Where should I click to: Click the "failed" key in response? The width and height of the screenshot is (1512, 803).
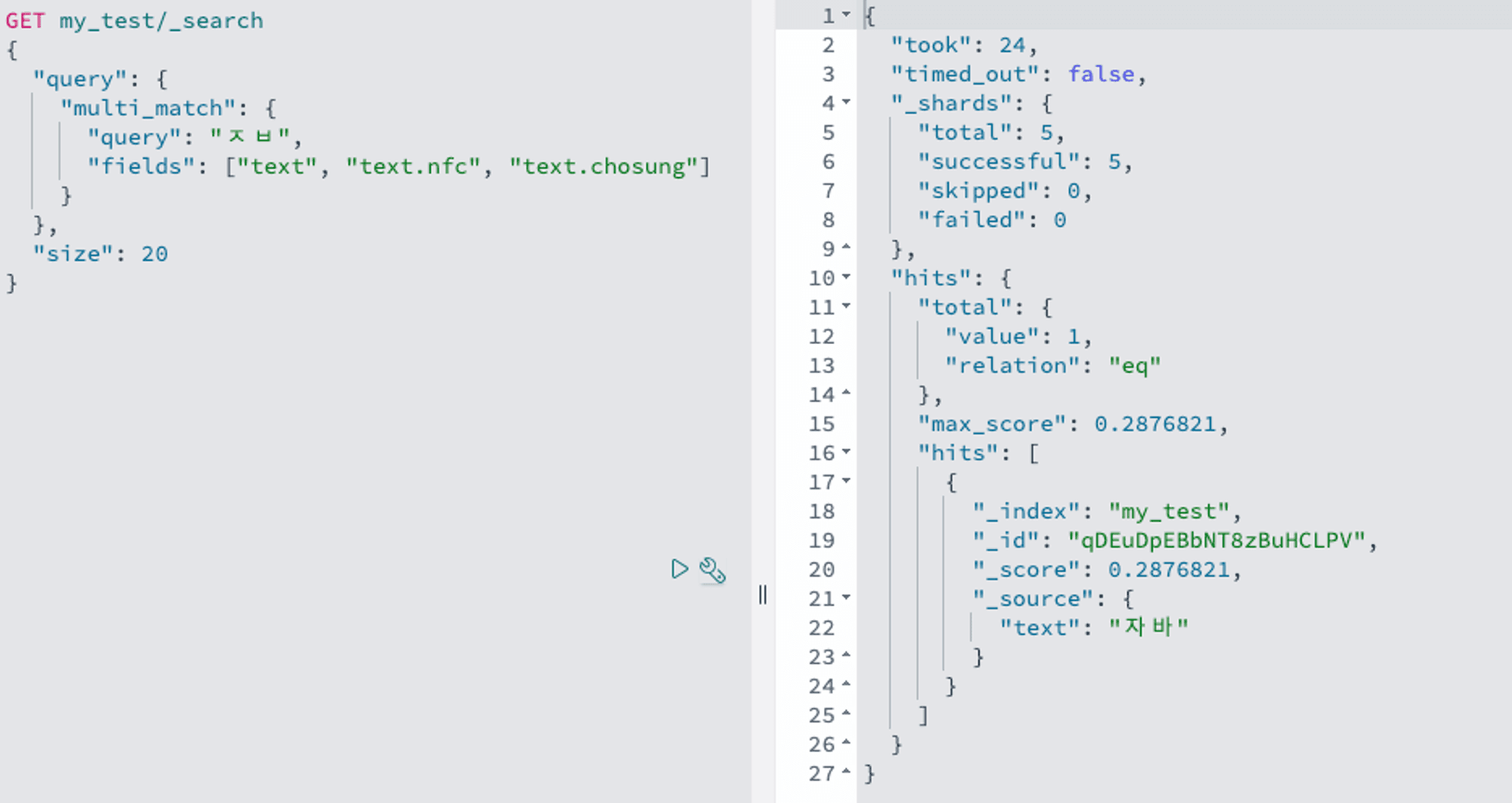972,220
